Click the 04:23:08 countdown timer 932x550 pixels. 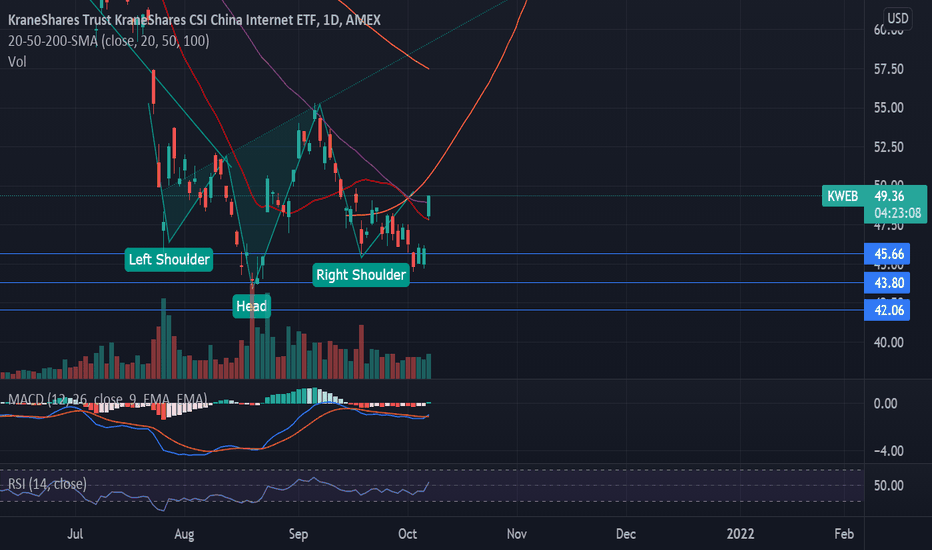(x=897, y=213)
